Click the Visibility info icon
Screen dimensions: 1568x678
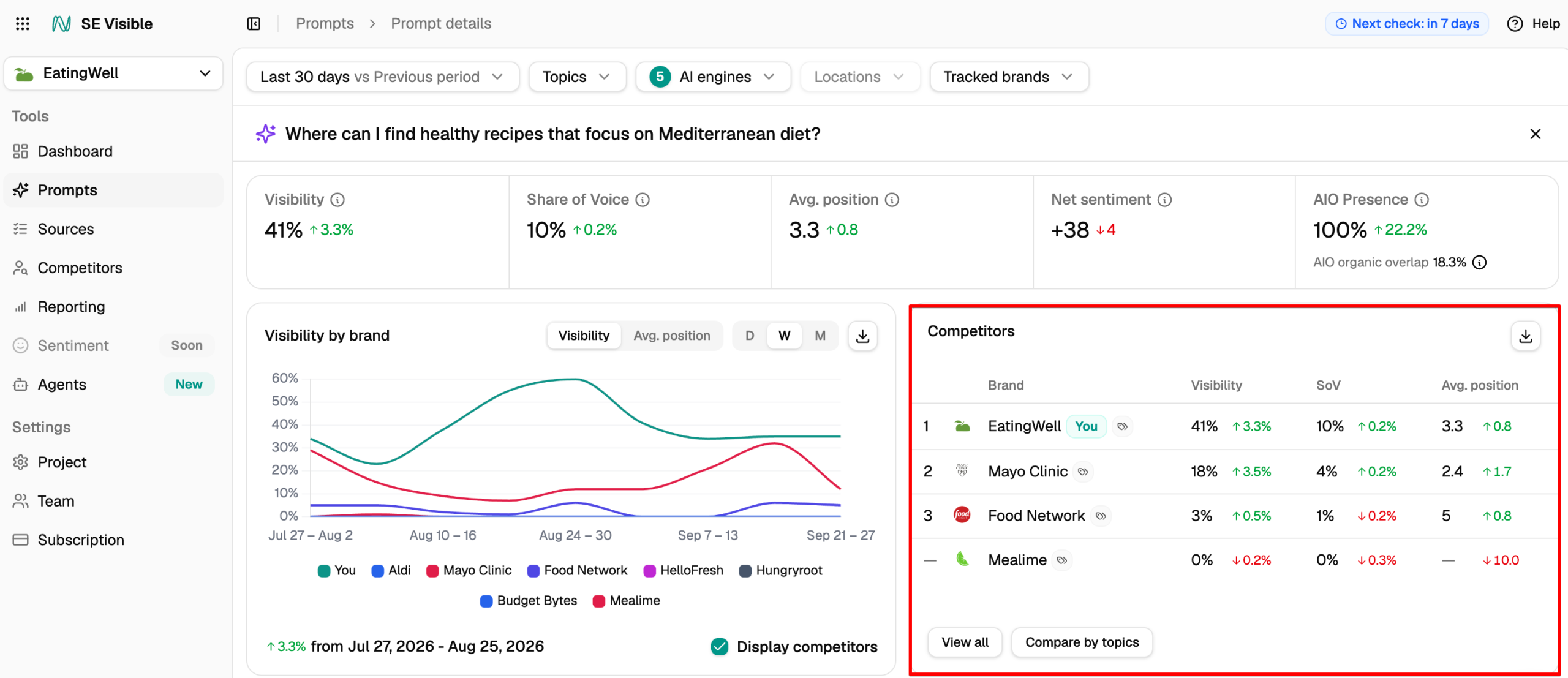(337, 200)
